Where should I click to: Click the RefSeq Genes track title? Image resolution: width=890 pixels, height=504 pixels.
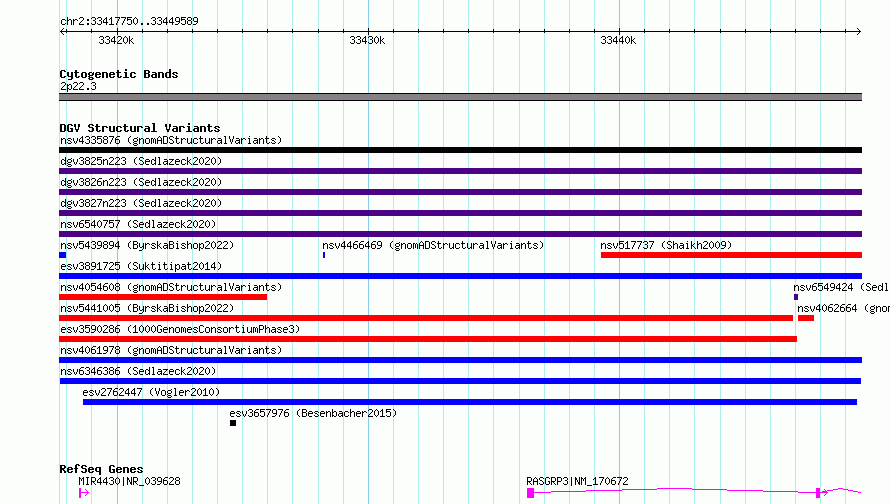click(x=101, y=469)
